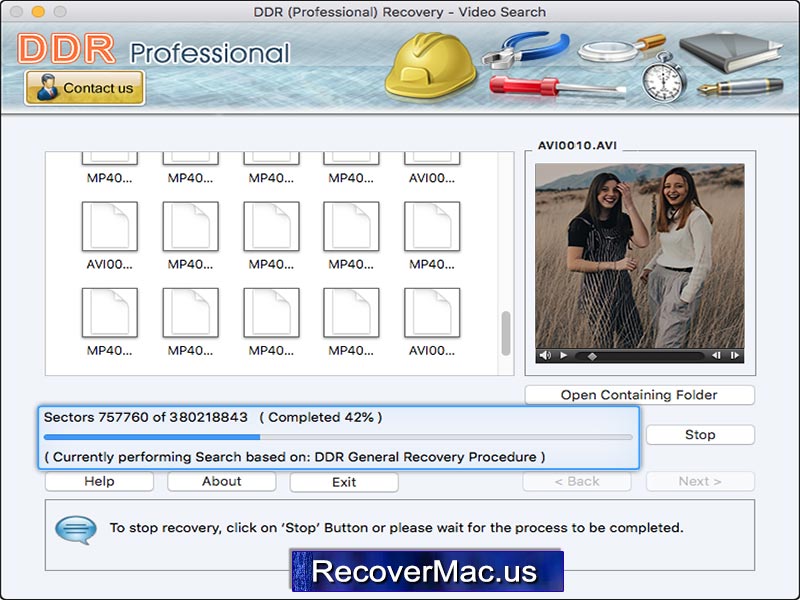Play the AVI0010.AVI preview video
The image size is (800, 600).
(x=563, y=355)
